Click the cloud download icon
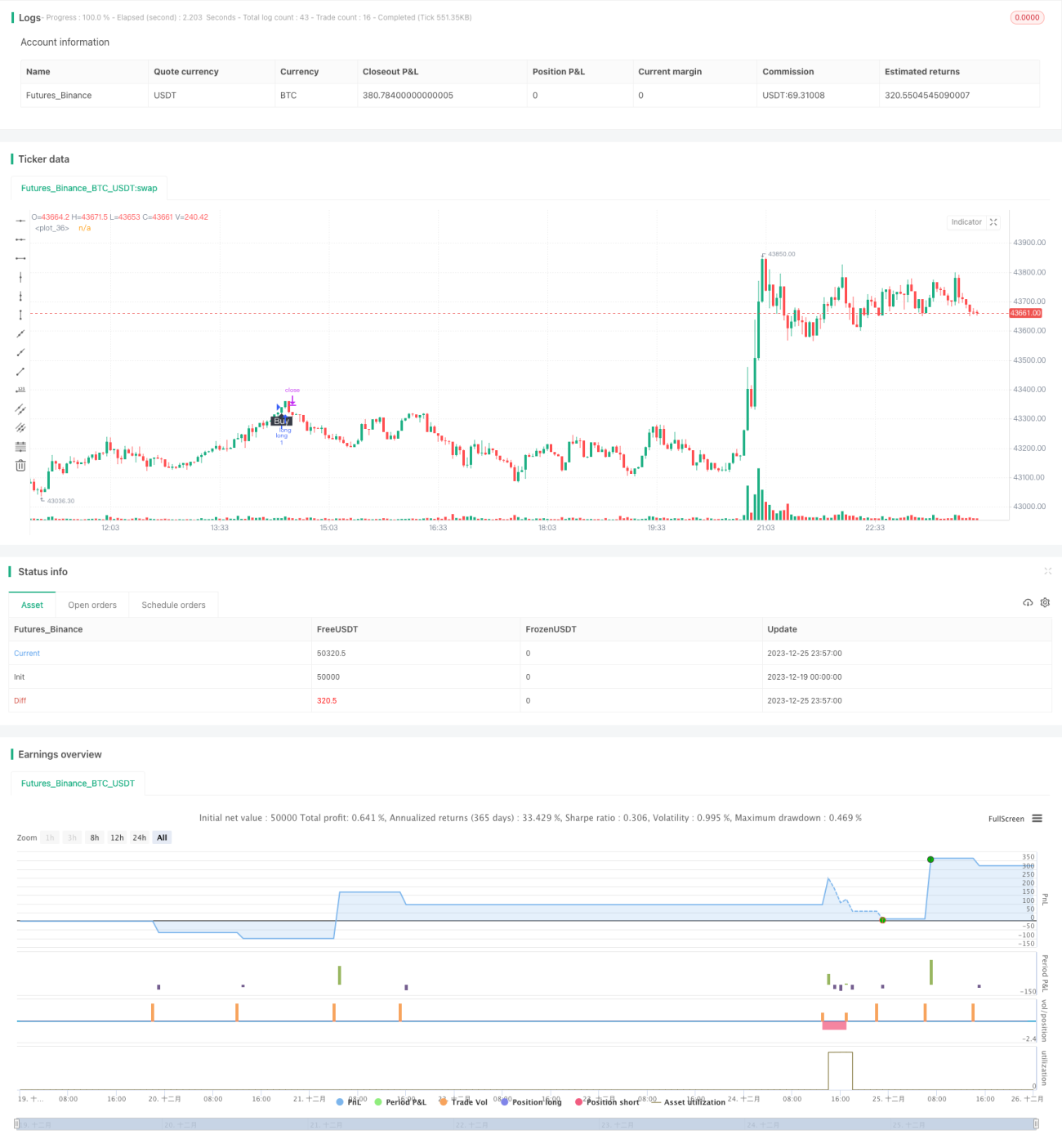 click(x=1028, y=602)
